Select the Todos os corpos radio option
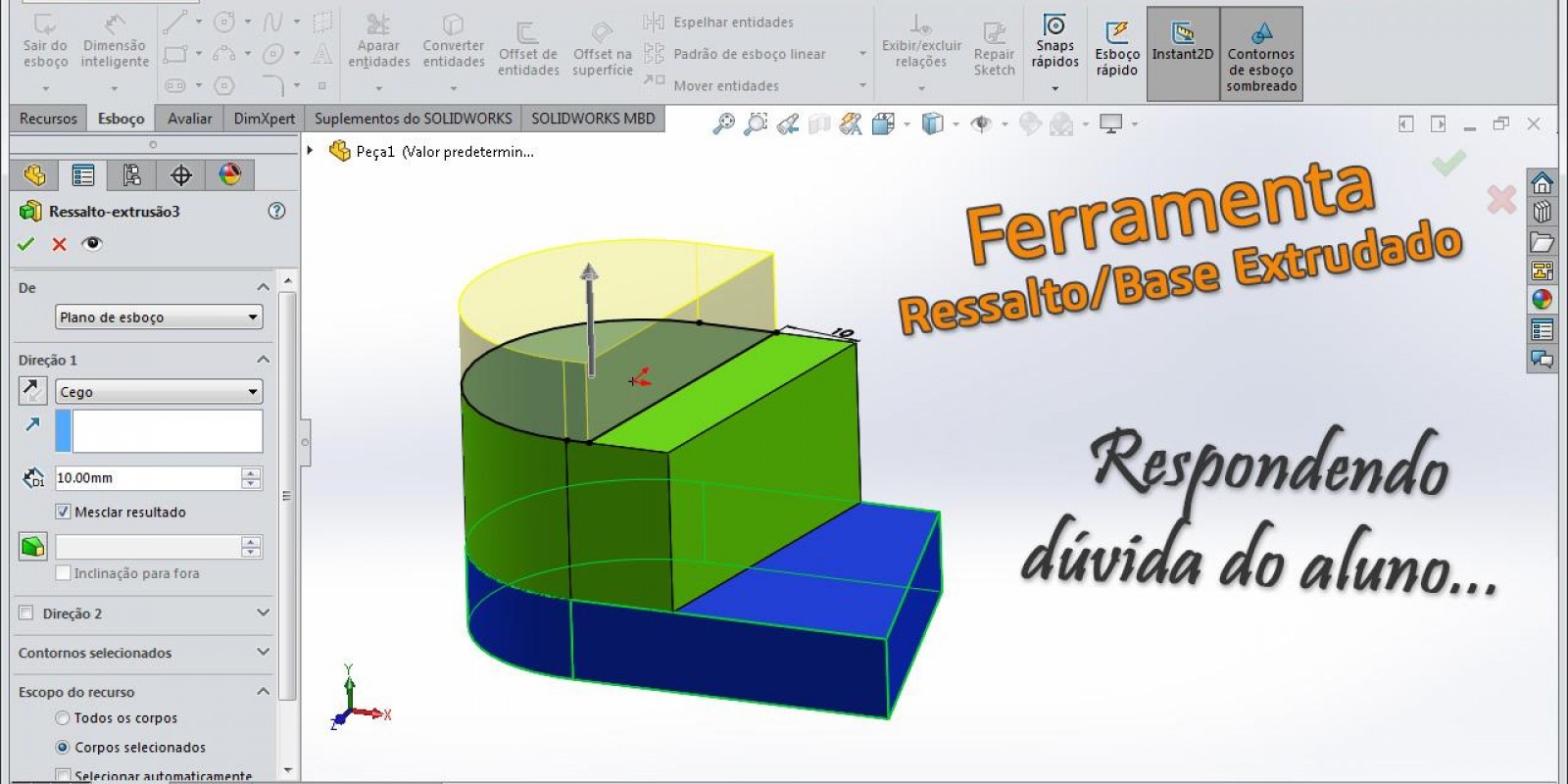The width and height of the screenshot is (1568, 784). (x=63, y=718)
